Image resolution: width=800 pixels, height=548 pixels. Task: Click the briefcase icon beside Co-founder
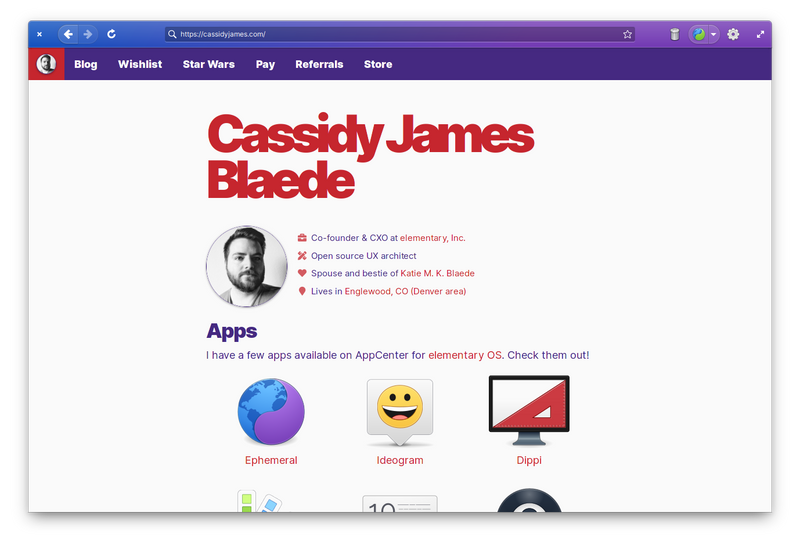(302, 238)
